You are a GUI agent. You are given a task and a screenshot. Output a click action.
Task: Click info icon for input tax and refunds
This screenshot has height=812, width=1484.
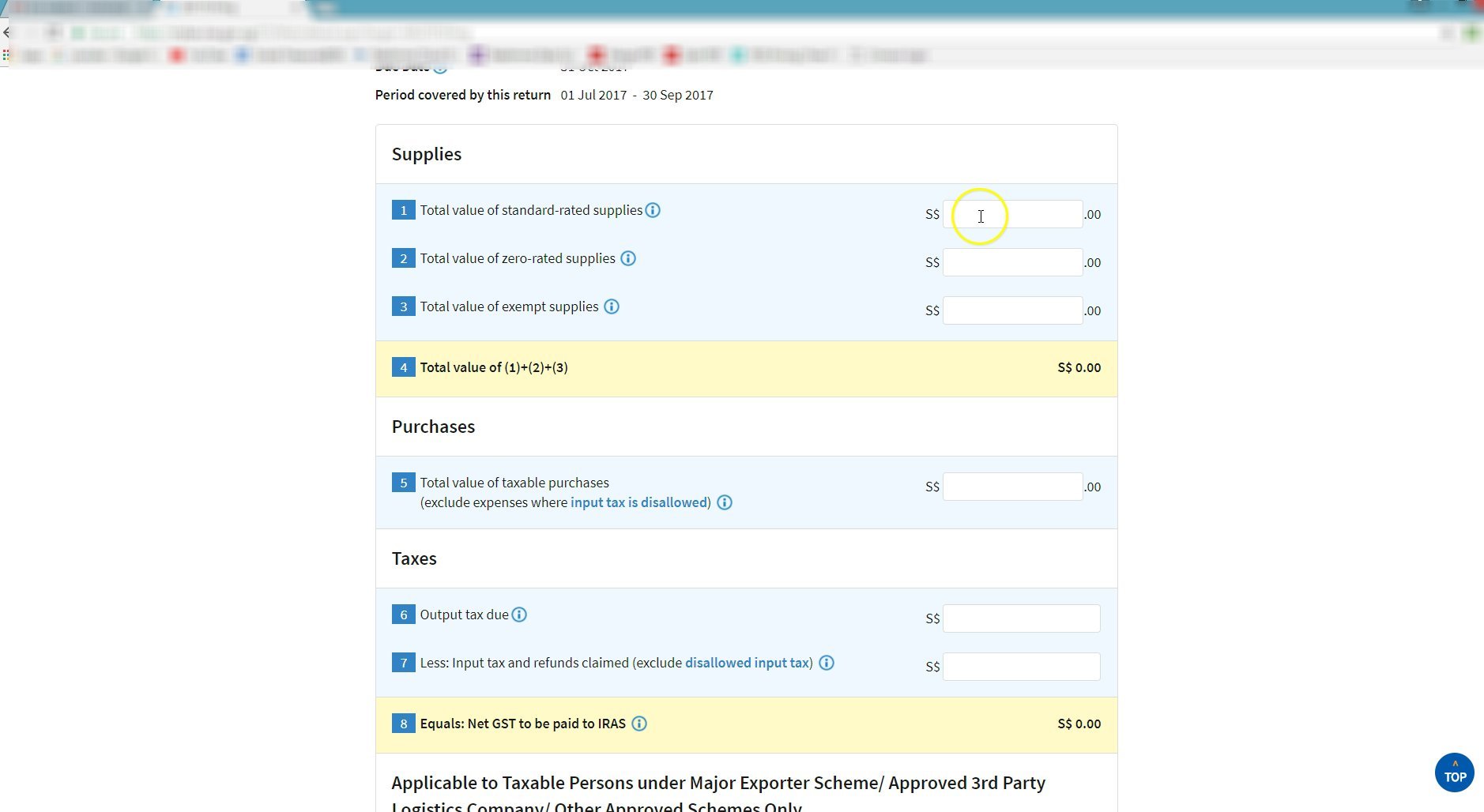click(827, 663)
